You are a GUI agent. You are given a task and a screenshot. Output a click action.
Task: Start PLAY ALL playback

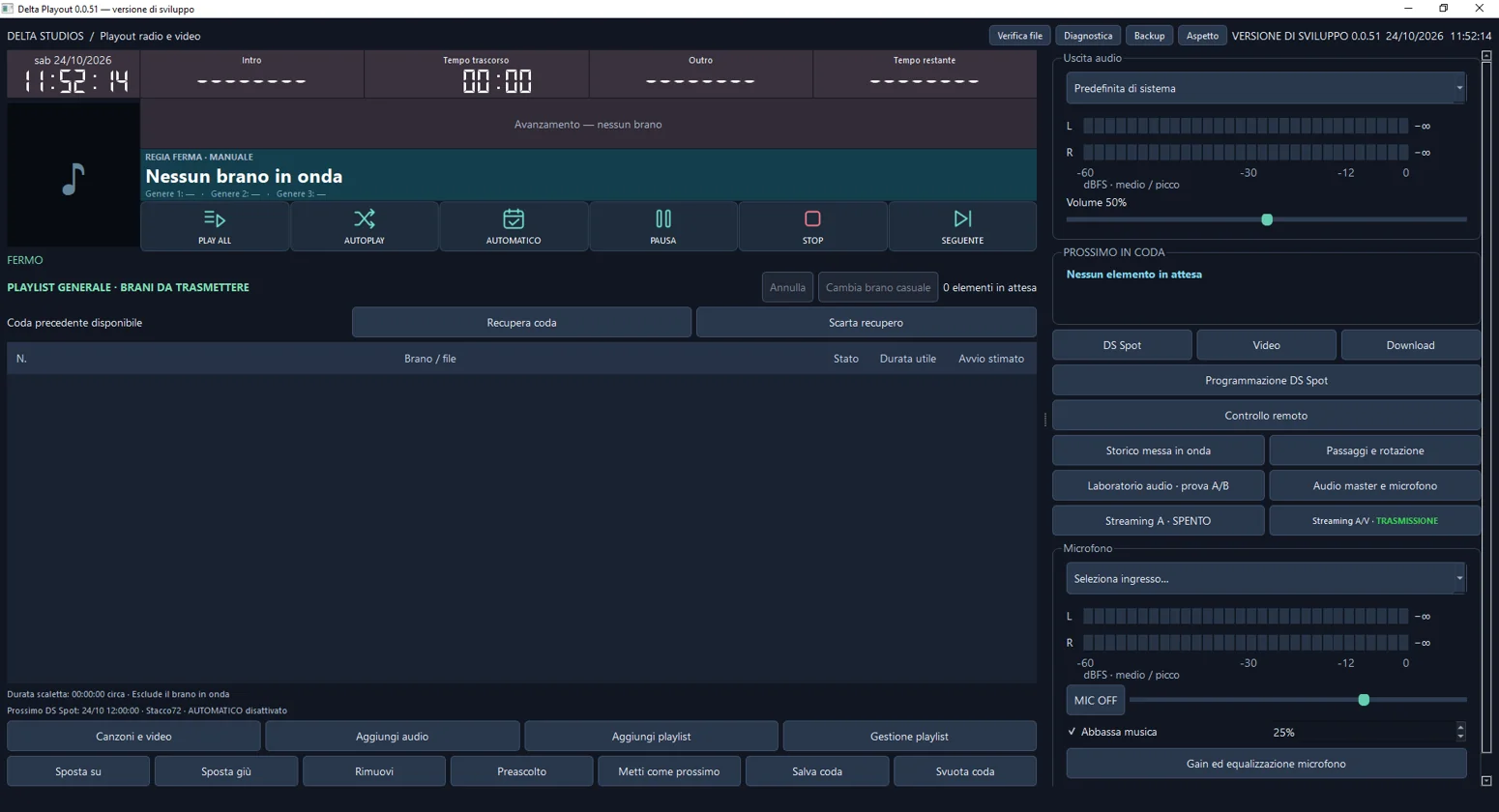click(215, 226)
